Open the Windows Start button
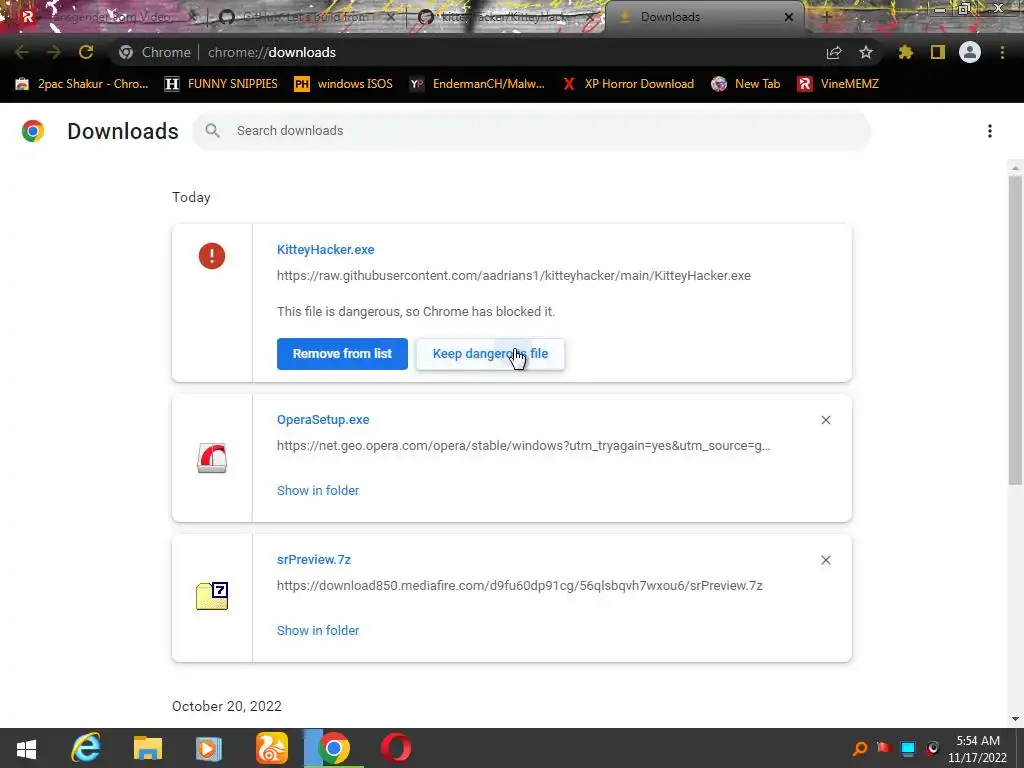Screen dimensions: 1024x768 tap(26, 748)
